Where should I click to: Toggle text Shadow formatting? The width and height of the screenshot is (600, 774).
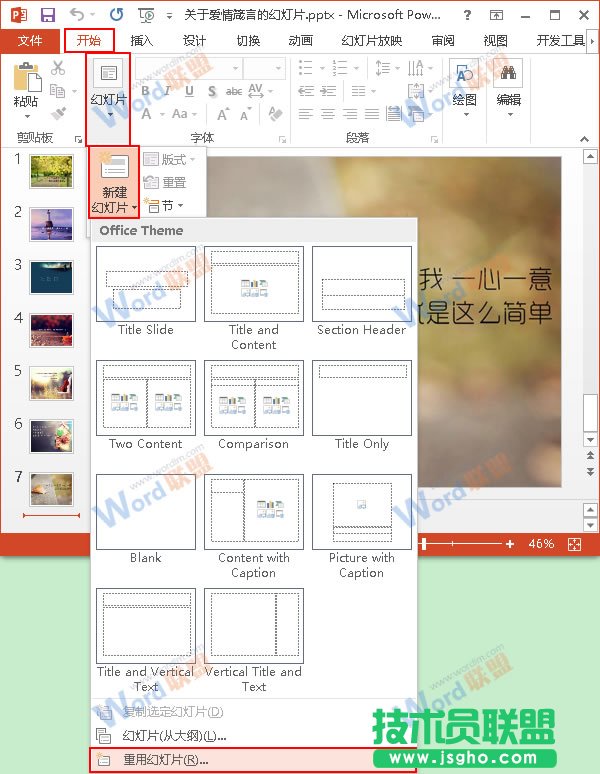(x=212, y=91)
